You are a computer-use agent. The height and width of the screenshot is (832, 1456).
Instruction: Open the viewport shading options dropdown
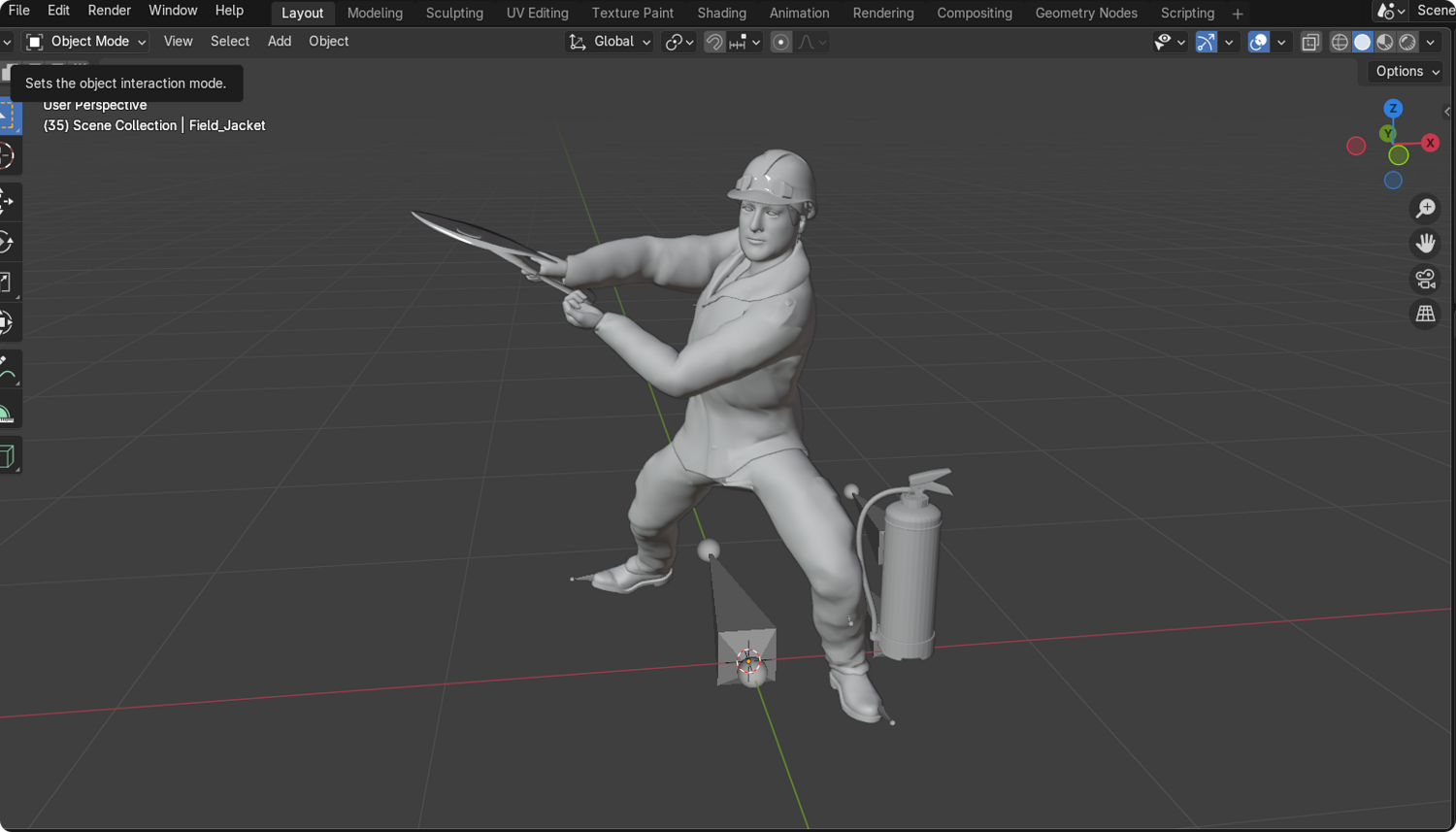point(1431,42)
